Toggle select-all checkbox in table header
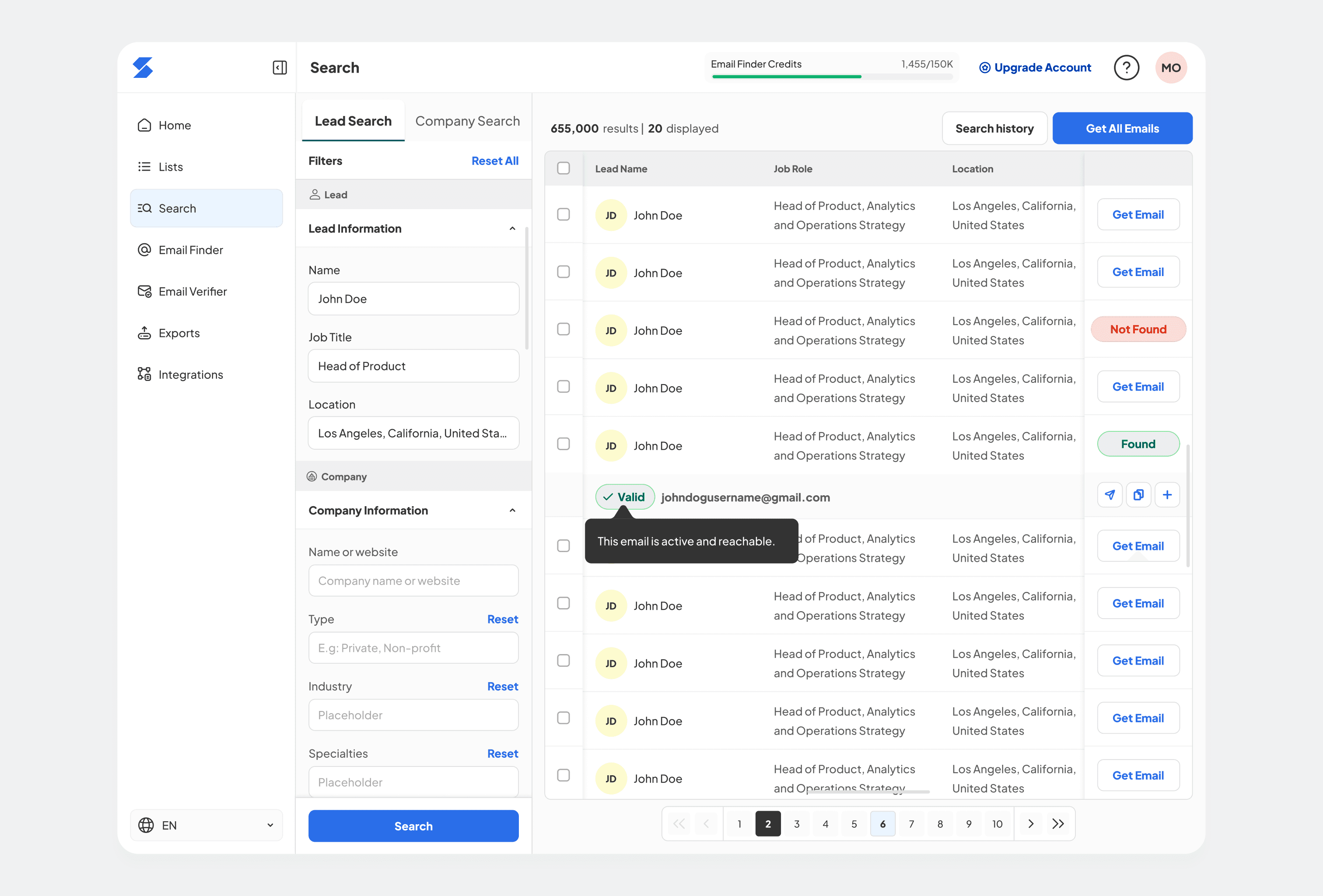This screenshot has height=896, width=1323. [x=563, y=168]
